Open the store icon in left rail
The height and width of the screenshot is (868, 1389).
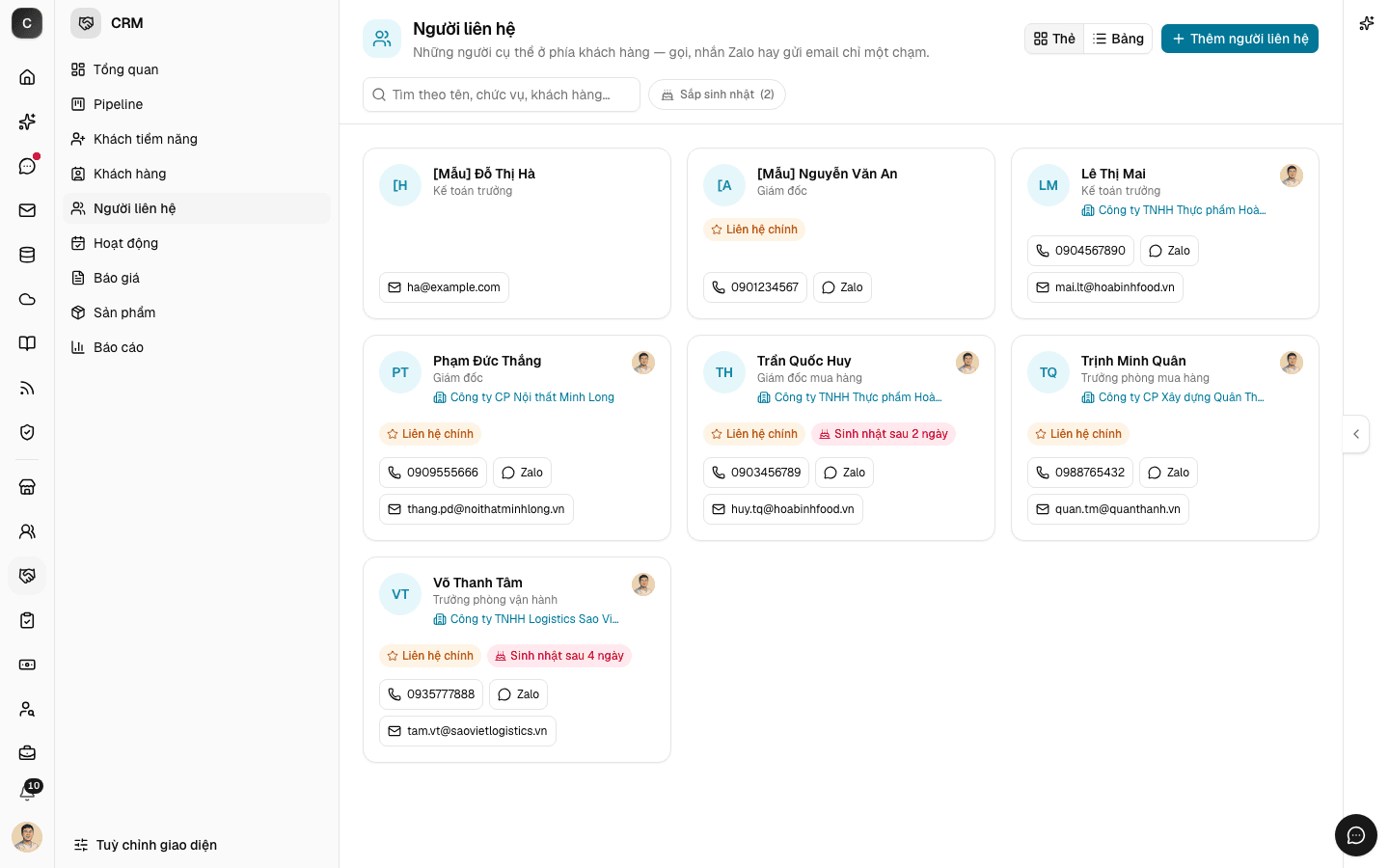[x=27, y=487]
